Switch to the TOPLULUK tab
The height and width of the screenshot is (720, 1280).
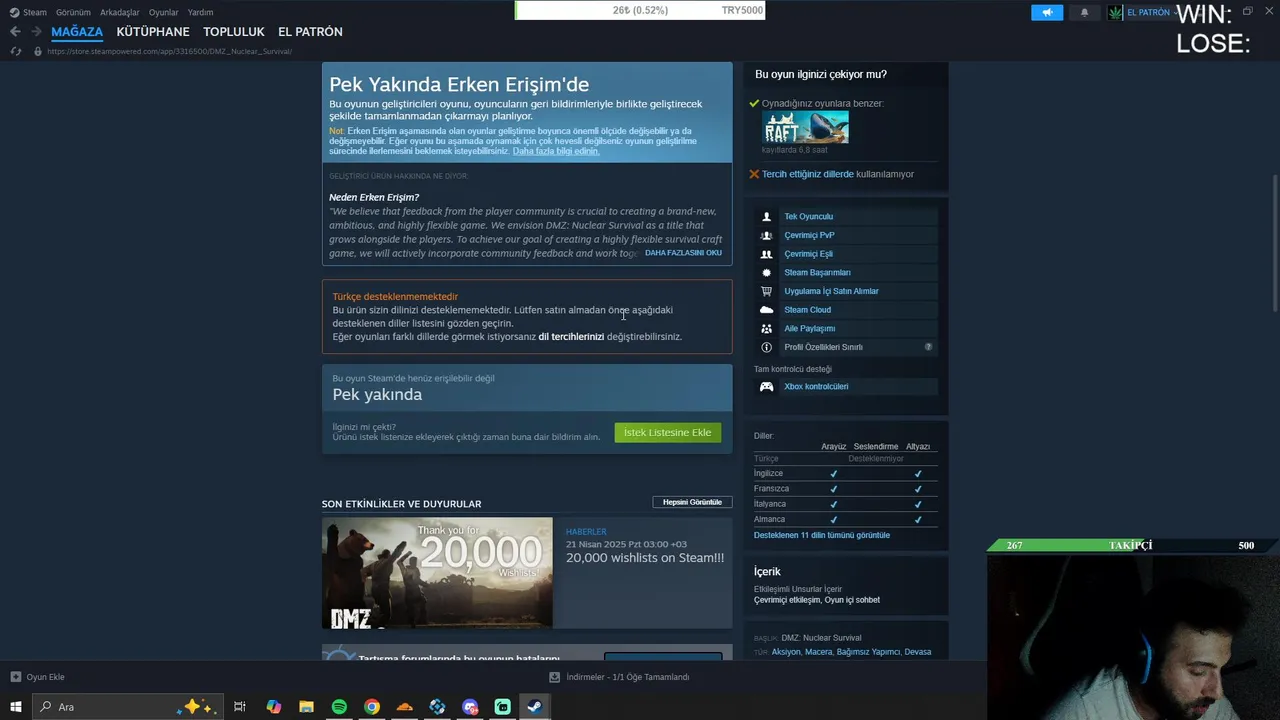234,32
